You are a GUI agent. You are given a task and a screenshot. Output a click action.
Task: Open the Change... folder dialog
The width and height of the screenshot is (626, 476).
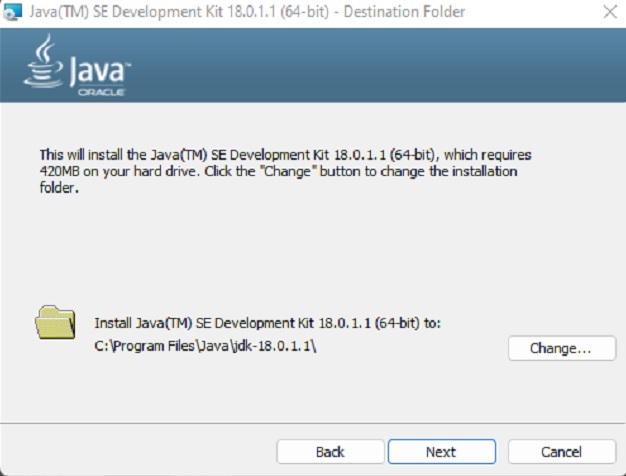pos(562,348)
